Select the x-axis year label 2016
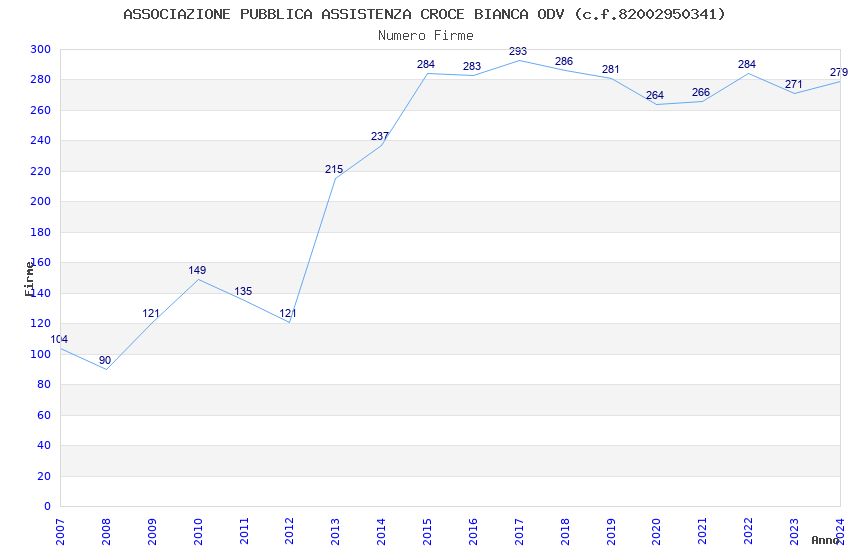The image size is (850, 550). [473, 532]
